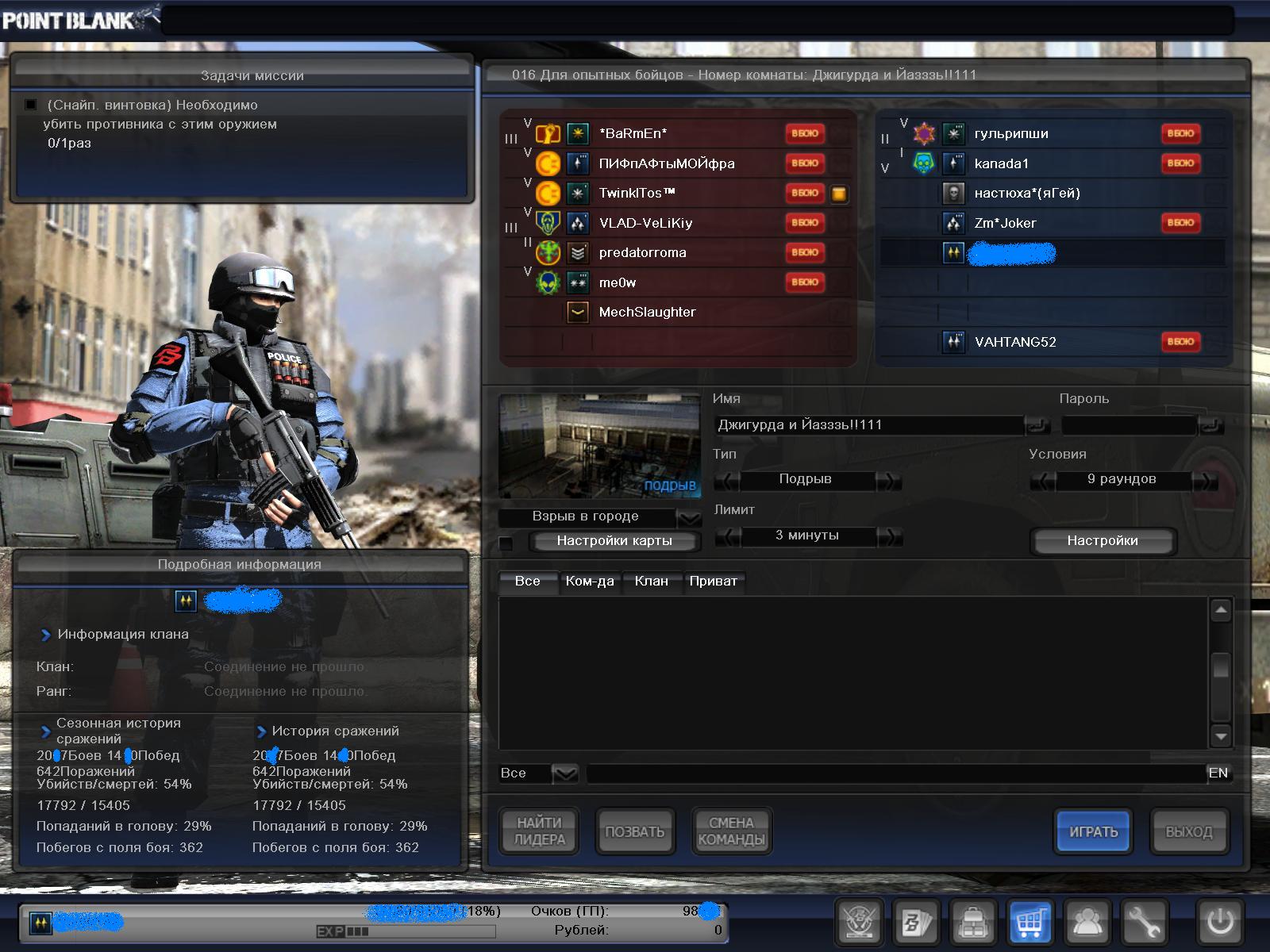
Task: Open the shop via shopping cart icon
Action: [x=1029, y=922]
